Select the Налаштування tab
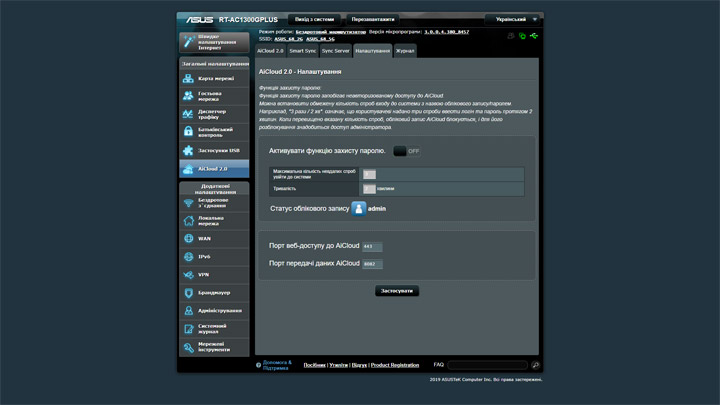 click(x=372, y=51)
